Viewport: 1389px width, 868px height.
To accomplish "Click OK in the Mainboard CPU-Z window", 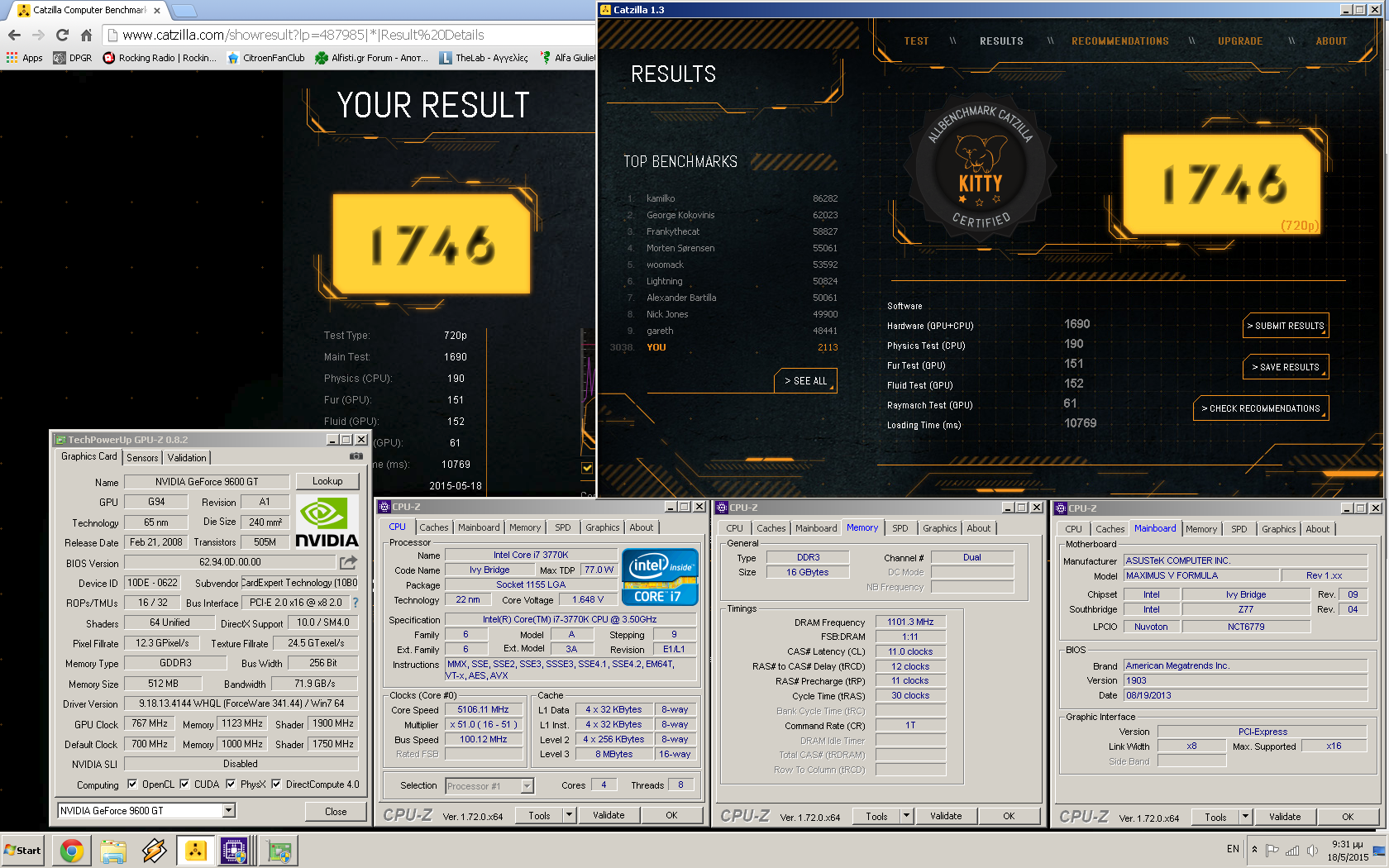I will [x=1348, y=817].
